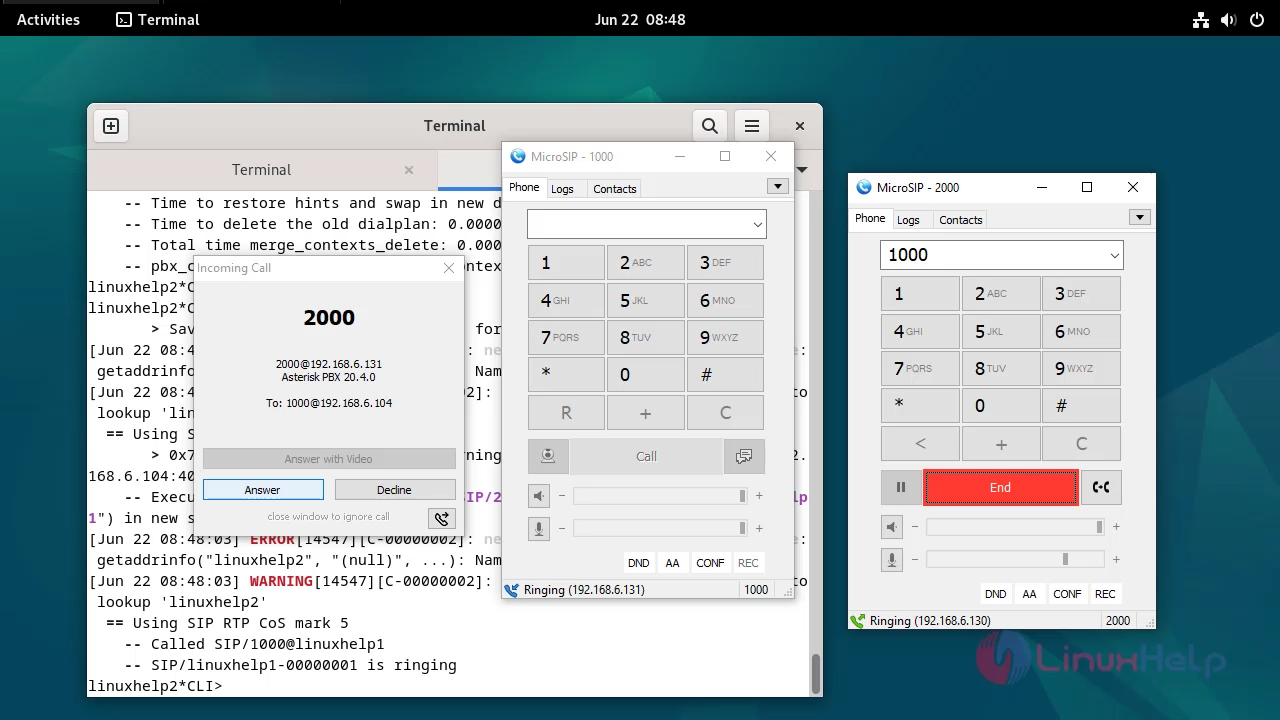1280x720 pixels.
Task: Toggle AA in MicroSIP 2000
Action: (1030, 594)
